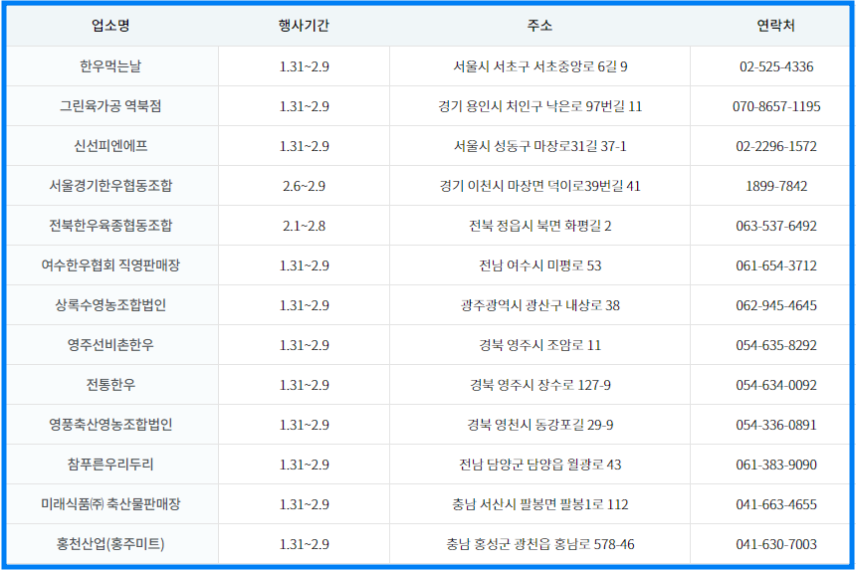857x570 pixels.
Task: Click the 행사기간 column header
Action: 304,26
